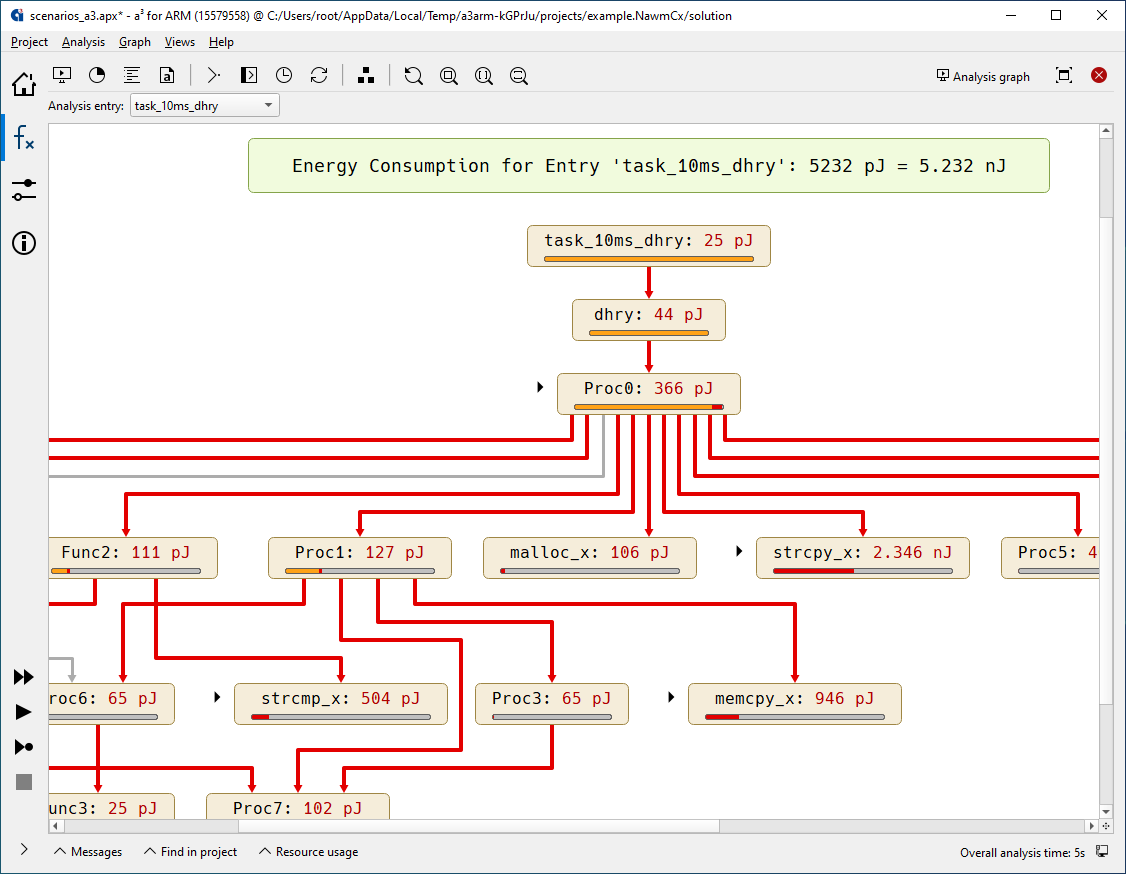Select the task_10ms_dhry graph node
The width and height of the screenshot is (1126, 874).
(x=648, y=246)
